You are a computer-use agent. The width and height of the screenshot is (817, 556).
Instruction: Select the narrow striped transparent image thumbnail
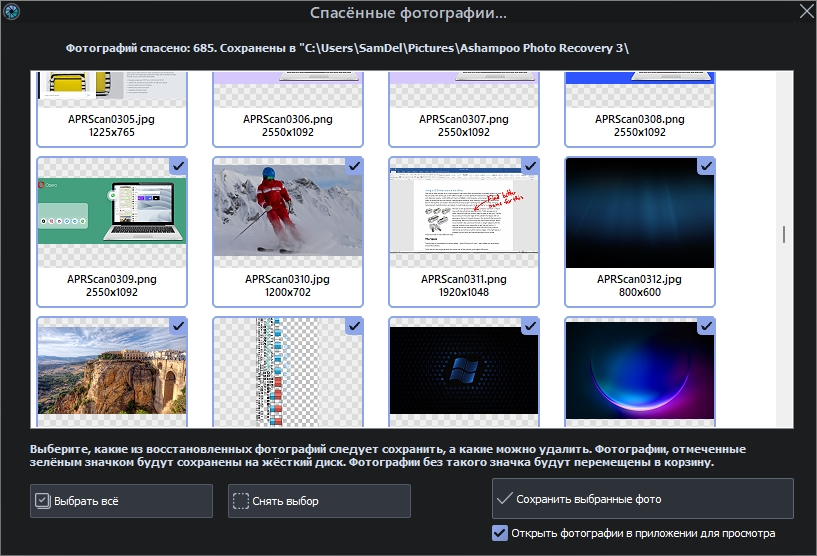(x=287, y=366)
